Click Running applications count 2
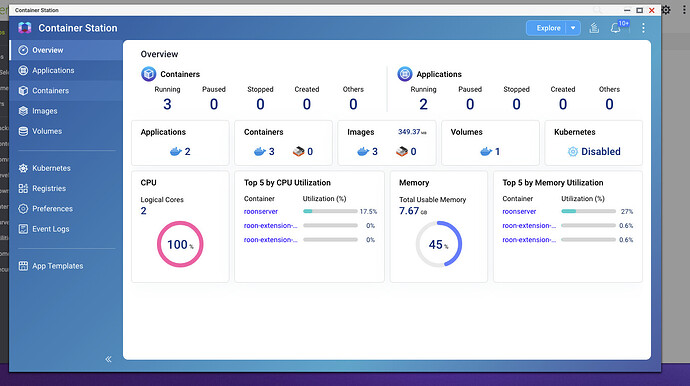This screenshot has height=386, width=690. (x=423, y=104)
